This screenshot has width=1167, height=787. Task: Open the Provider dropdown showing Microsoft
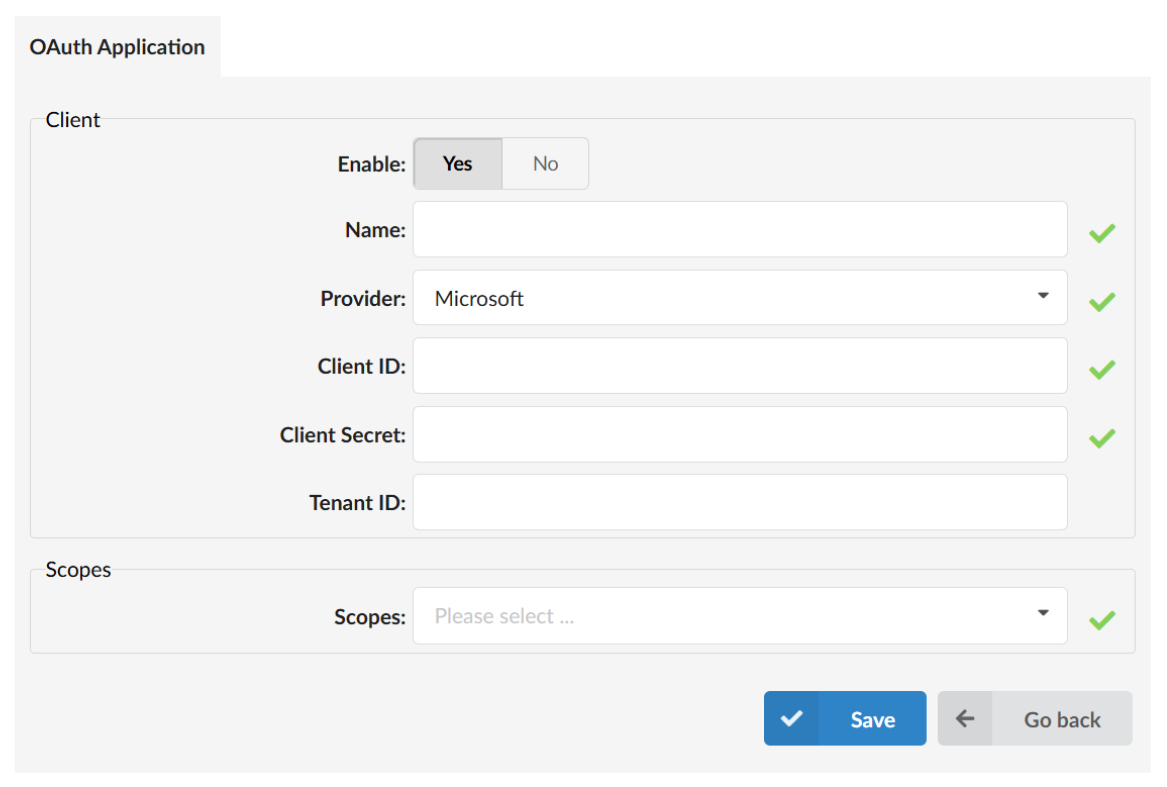click(x=740, y=298)
